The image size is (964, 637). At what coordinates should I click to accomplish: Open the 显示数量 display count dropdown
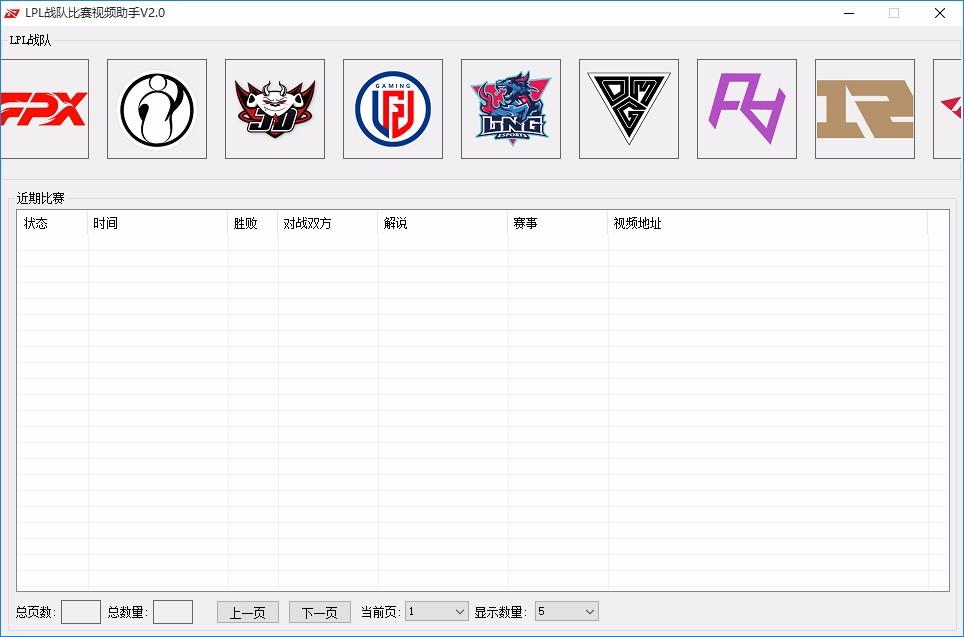click(x=566, y=611)
